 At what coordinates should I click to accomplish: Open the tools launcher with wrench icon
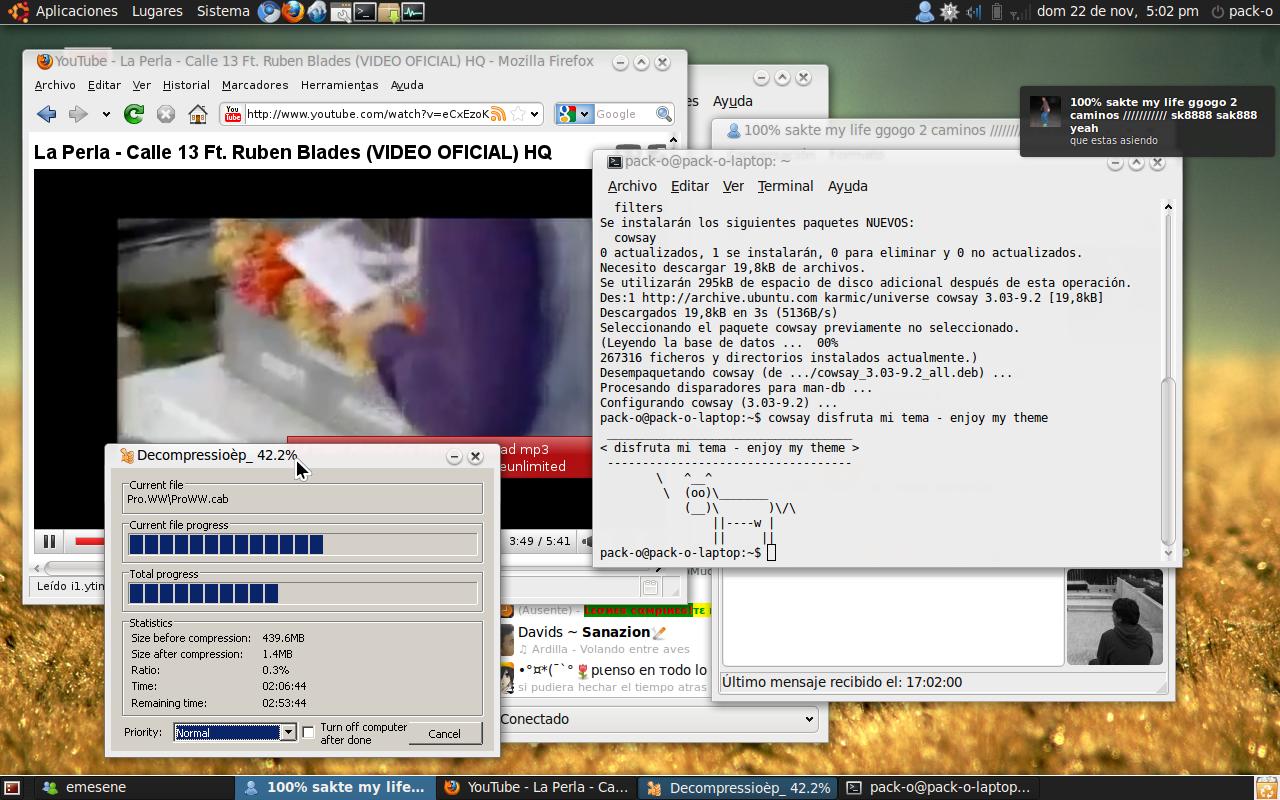click(341, 12)
